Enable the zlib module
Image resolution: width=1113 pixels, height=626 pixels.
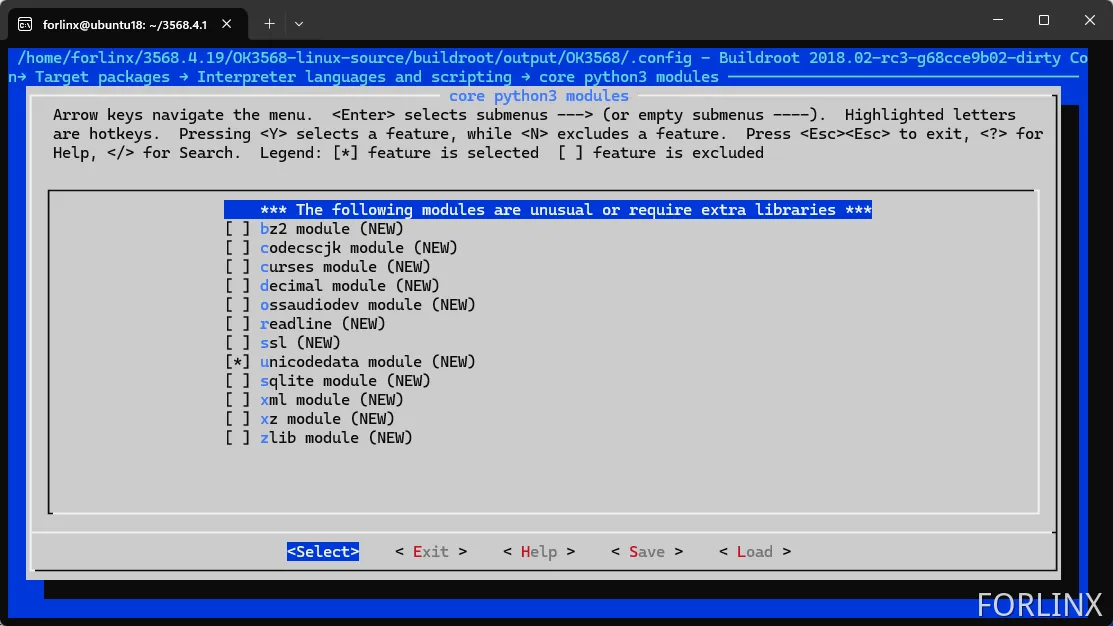pos(237,438)
